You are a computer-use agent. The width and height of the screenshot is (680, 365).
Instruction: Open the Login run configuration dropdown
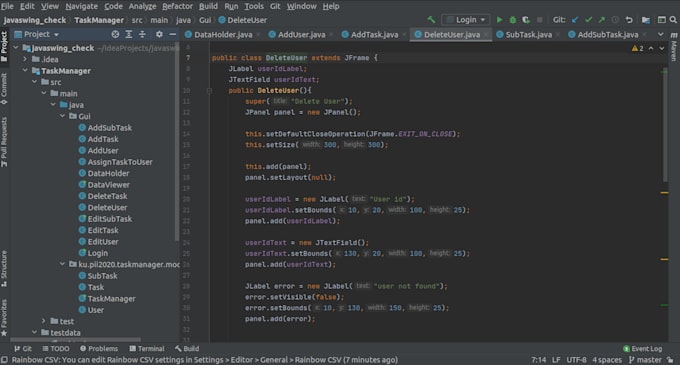pyautogui.click(x=466, y=20)
